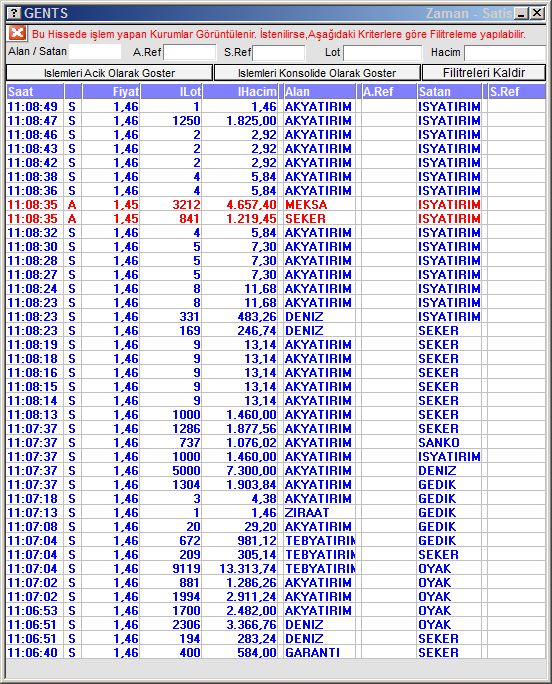Select the GARANTI buyer row at 11:06:40

(x=276, y=653)
